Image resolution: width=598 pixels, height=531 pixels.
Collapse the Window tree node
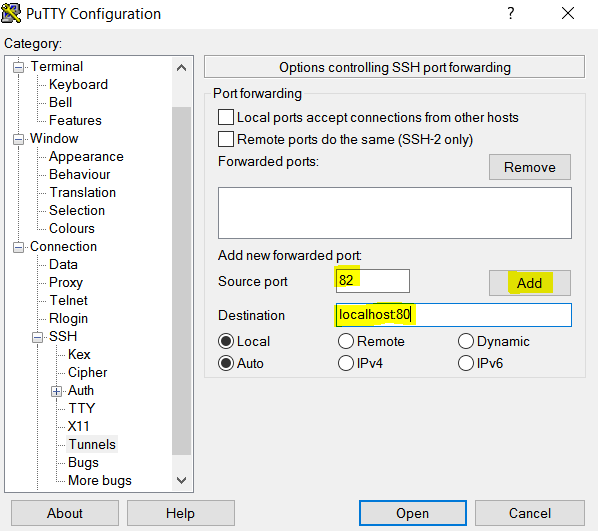coord(18,139)
